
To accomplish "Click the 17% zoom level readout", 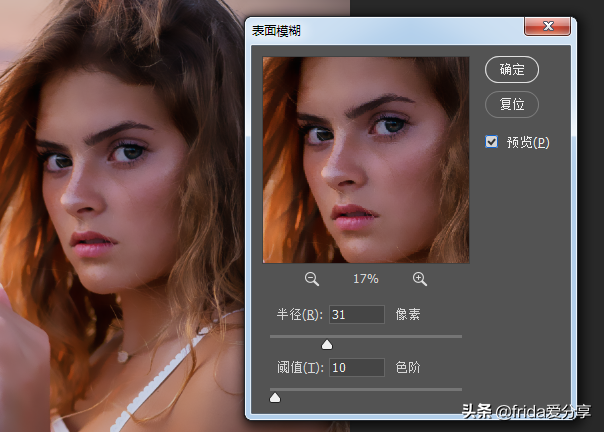I will pyautogui.click(x=365, y=279).
